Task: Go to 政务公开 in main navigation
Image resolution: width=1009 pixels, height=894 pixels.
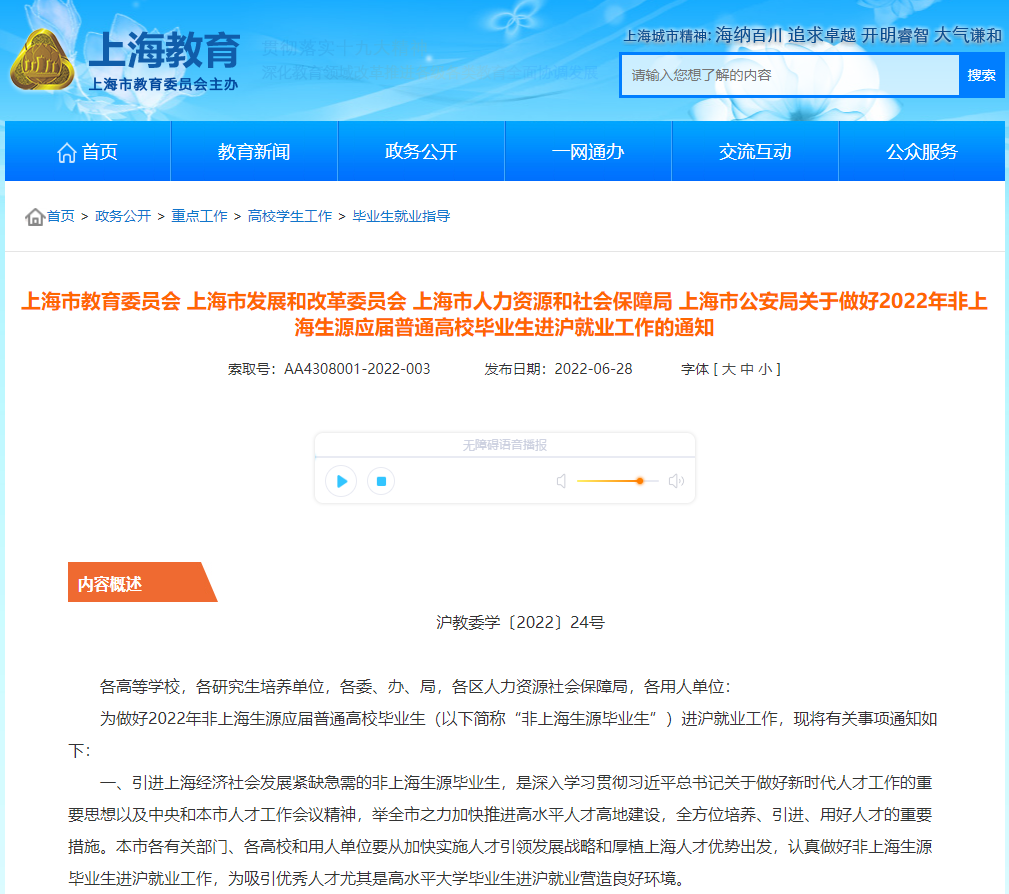Action: point(421,152)
